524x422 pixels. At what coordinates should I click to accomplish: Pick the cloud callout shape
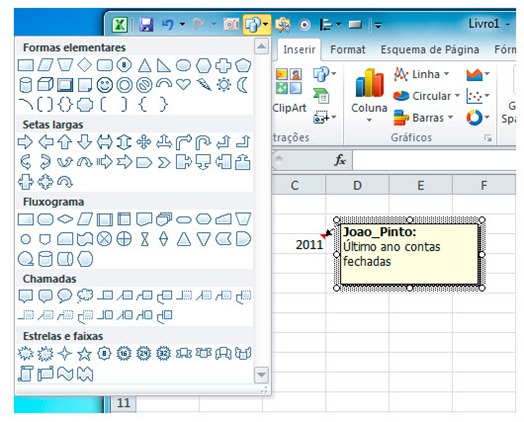click(x=85, y=296)
